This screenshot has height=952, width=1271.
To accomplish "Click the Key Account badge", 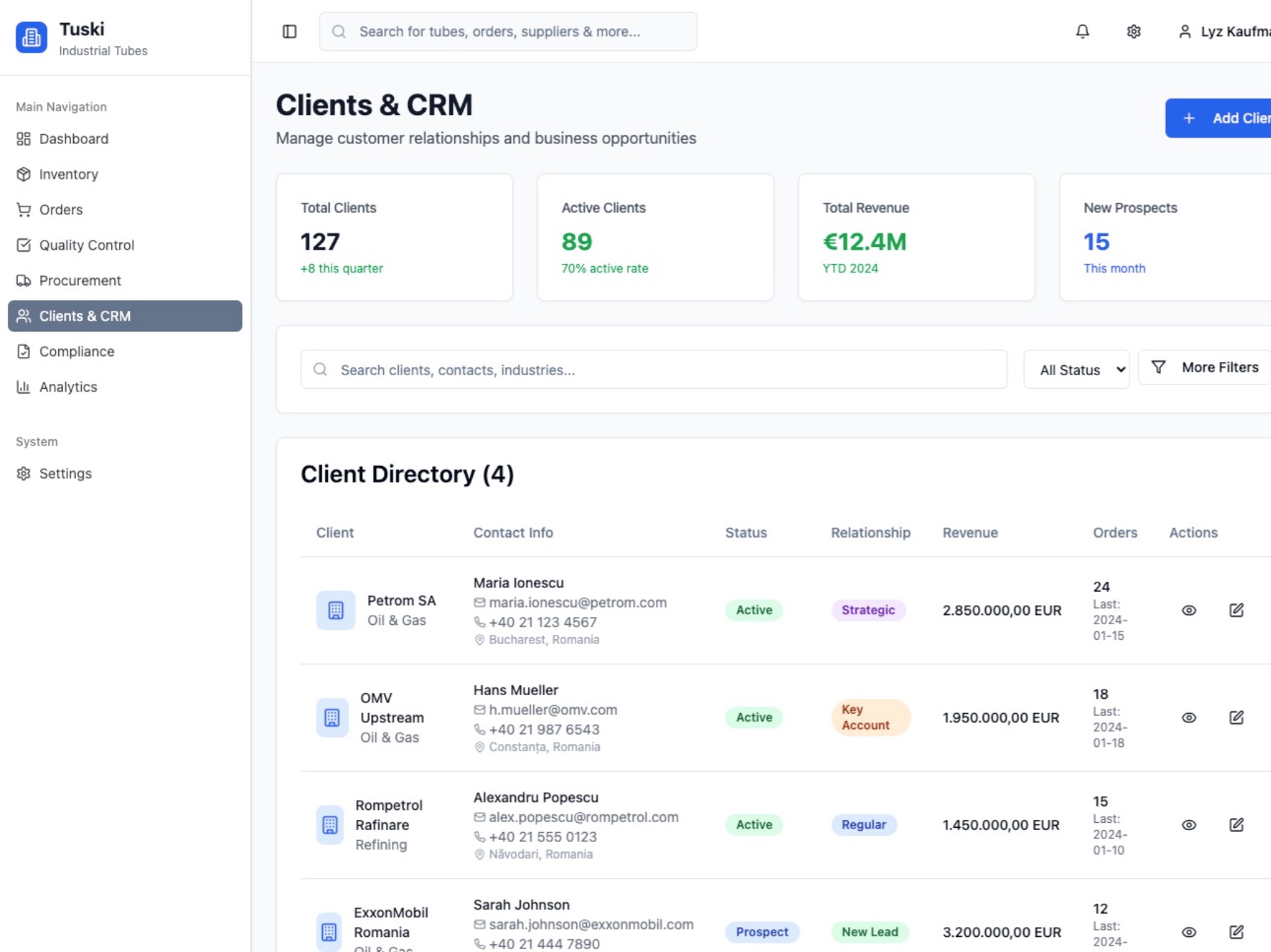I will (871, 717).
